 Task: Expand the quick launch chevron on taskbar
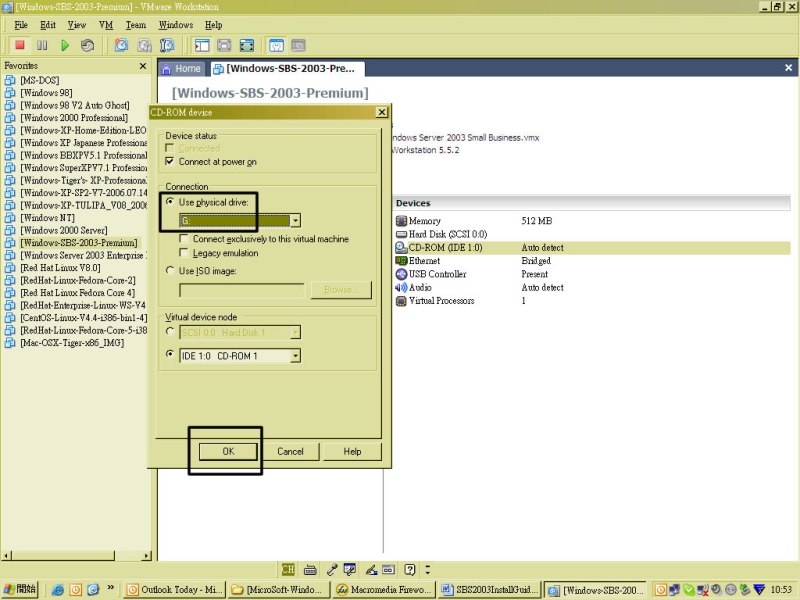(x=111, y=588)
